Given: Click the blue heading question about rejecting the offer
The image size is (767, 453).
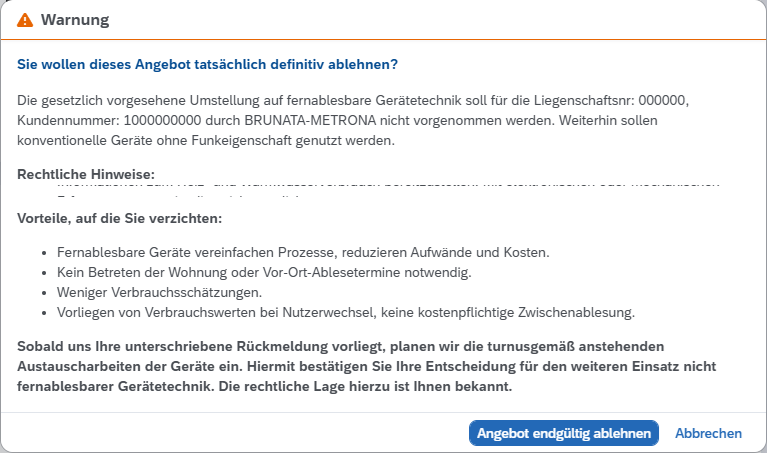Looking at the screenshot, I should coord(208,64).
